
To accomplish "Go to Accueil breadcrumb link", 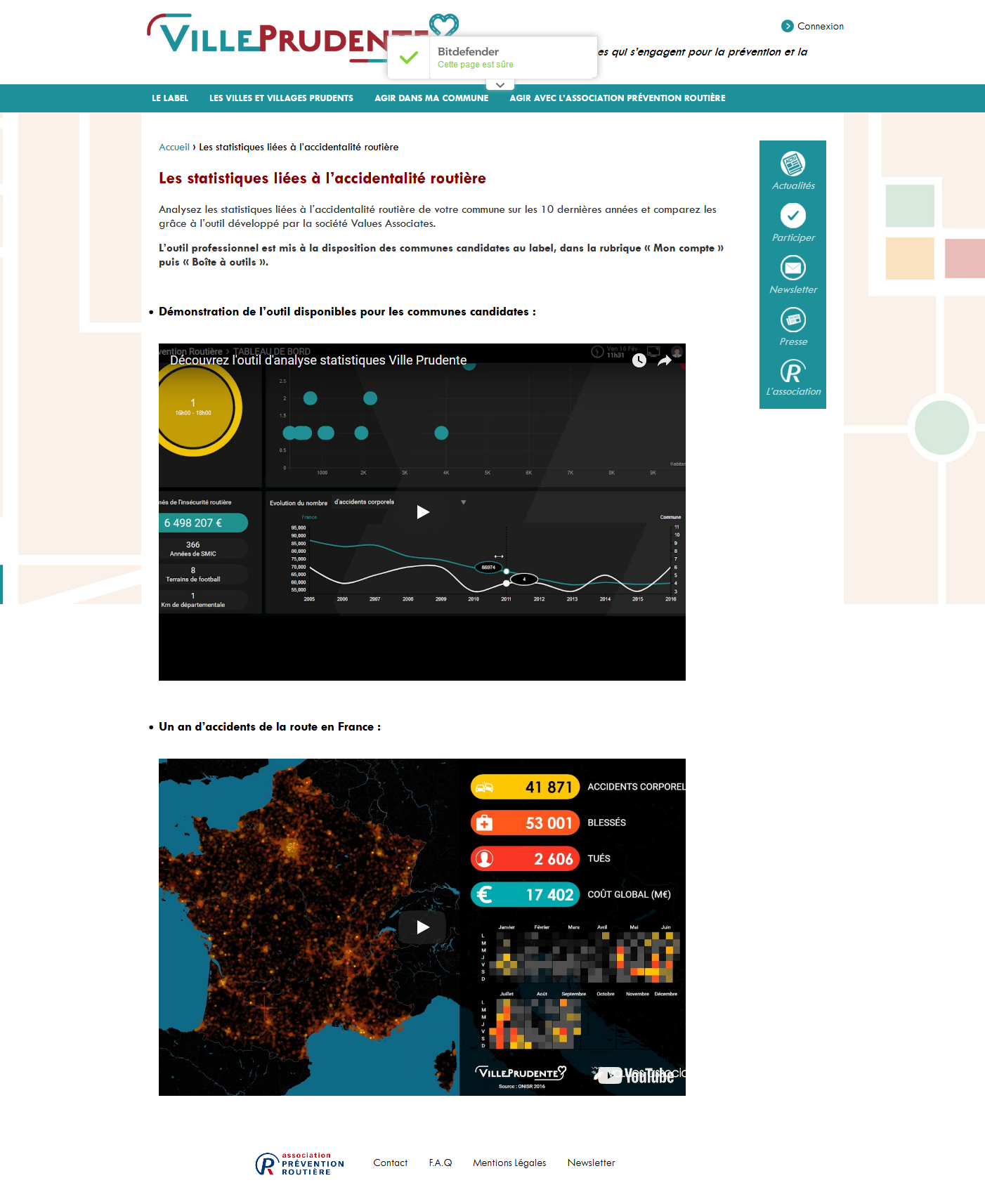I will click(174, 147).
